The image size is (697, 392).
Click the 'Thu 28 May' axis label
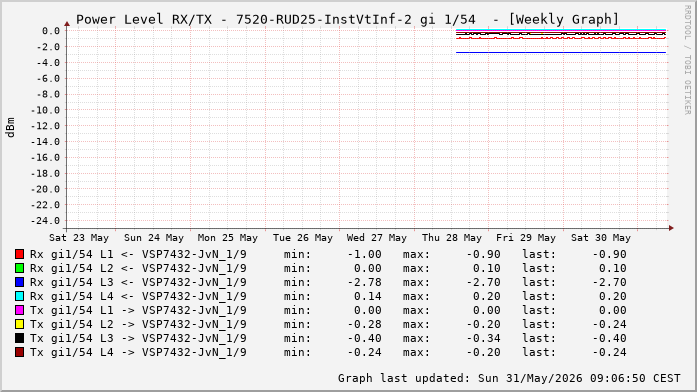pyautogui.click(x=452, y=238)
